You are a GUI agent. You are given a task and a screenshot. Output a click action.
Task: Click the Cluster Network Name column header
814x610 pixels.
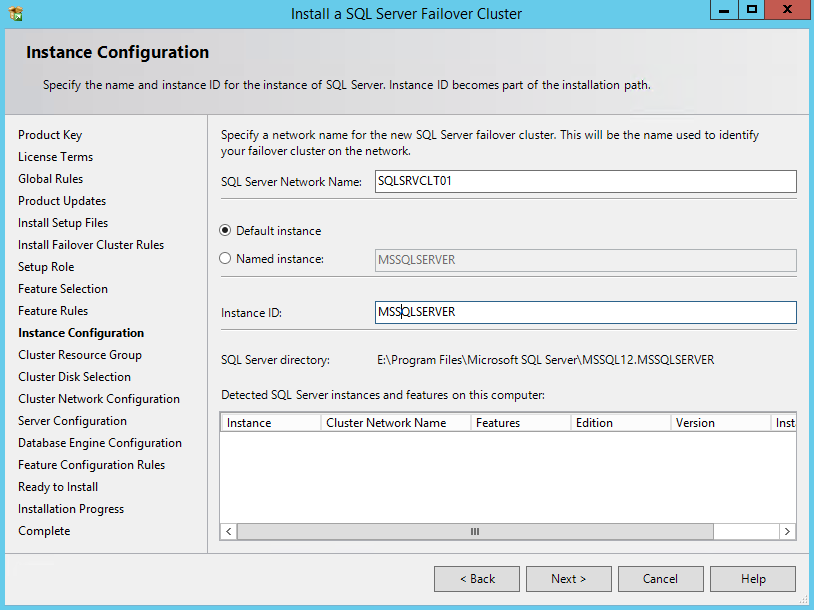(x=396, y=423)
